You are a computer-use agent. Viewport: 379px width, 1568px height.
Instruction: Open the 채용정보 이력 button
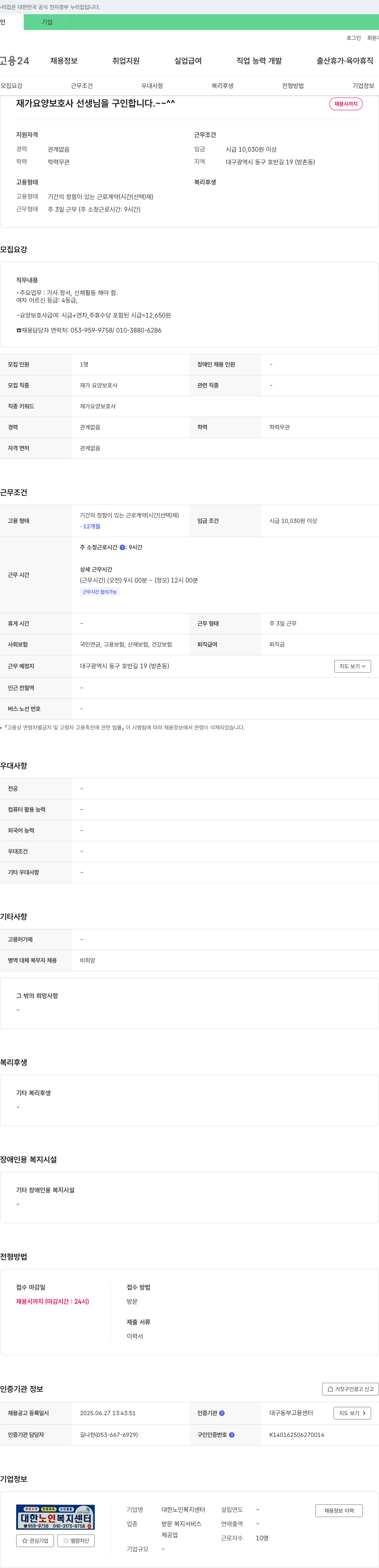pyautogui.click(x=339, y=1511)
